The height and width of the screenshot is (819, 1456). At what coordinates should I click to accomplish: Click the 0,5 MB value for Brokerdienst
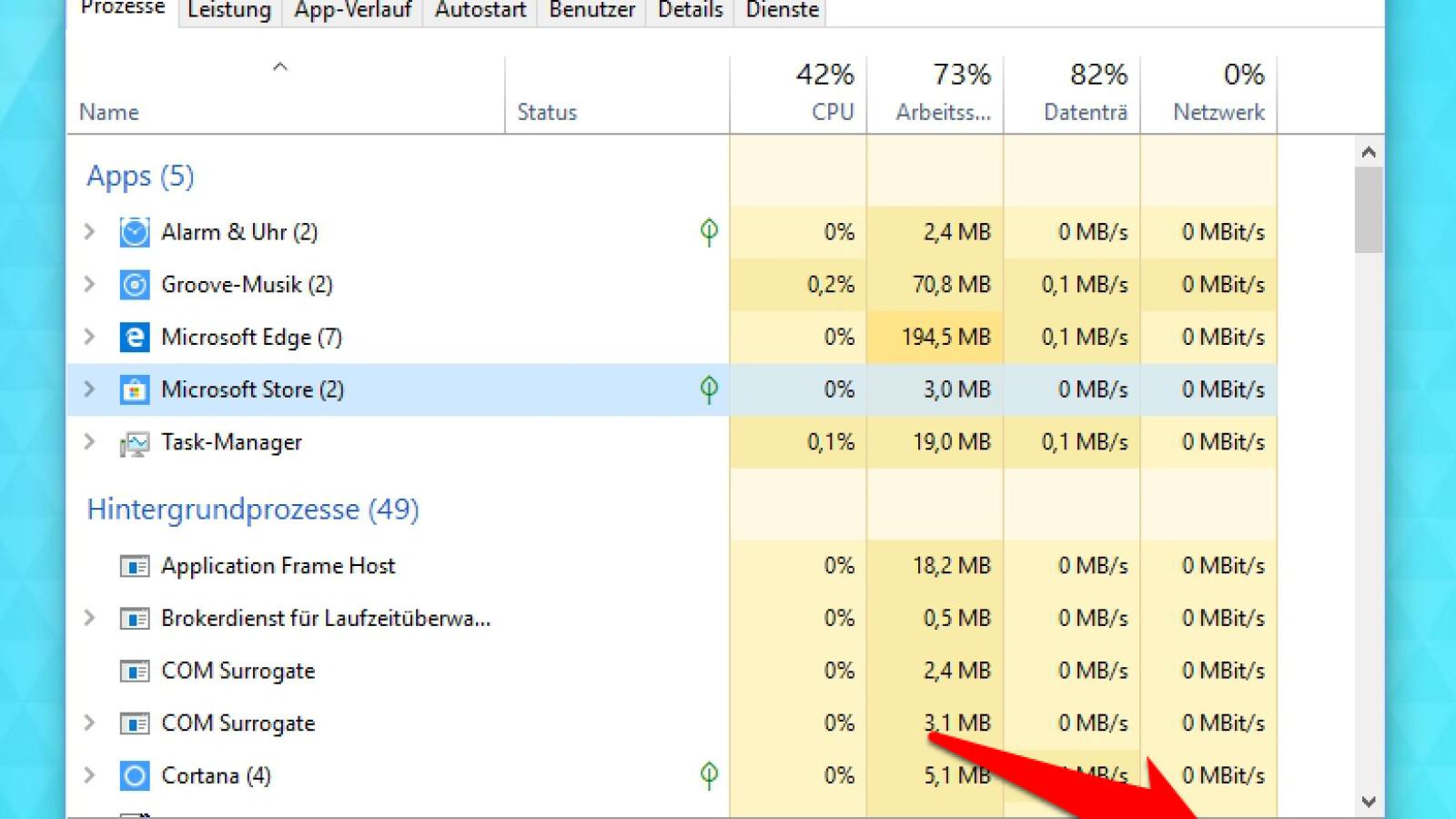[x=956, y=619]
